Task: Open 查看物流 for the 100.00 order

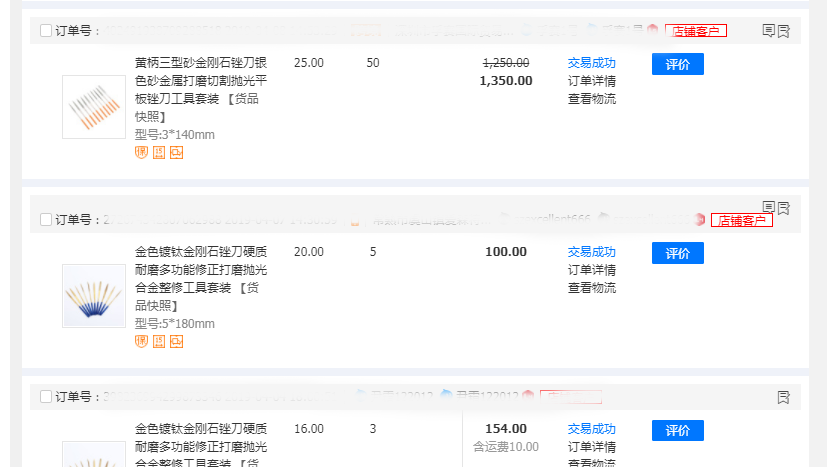Action: pyautogui.click(x=591, y=288)
